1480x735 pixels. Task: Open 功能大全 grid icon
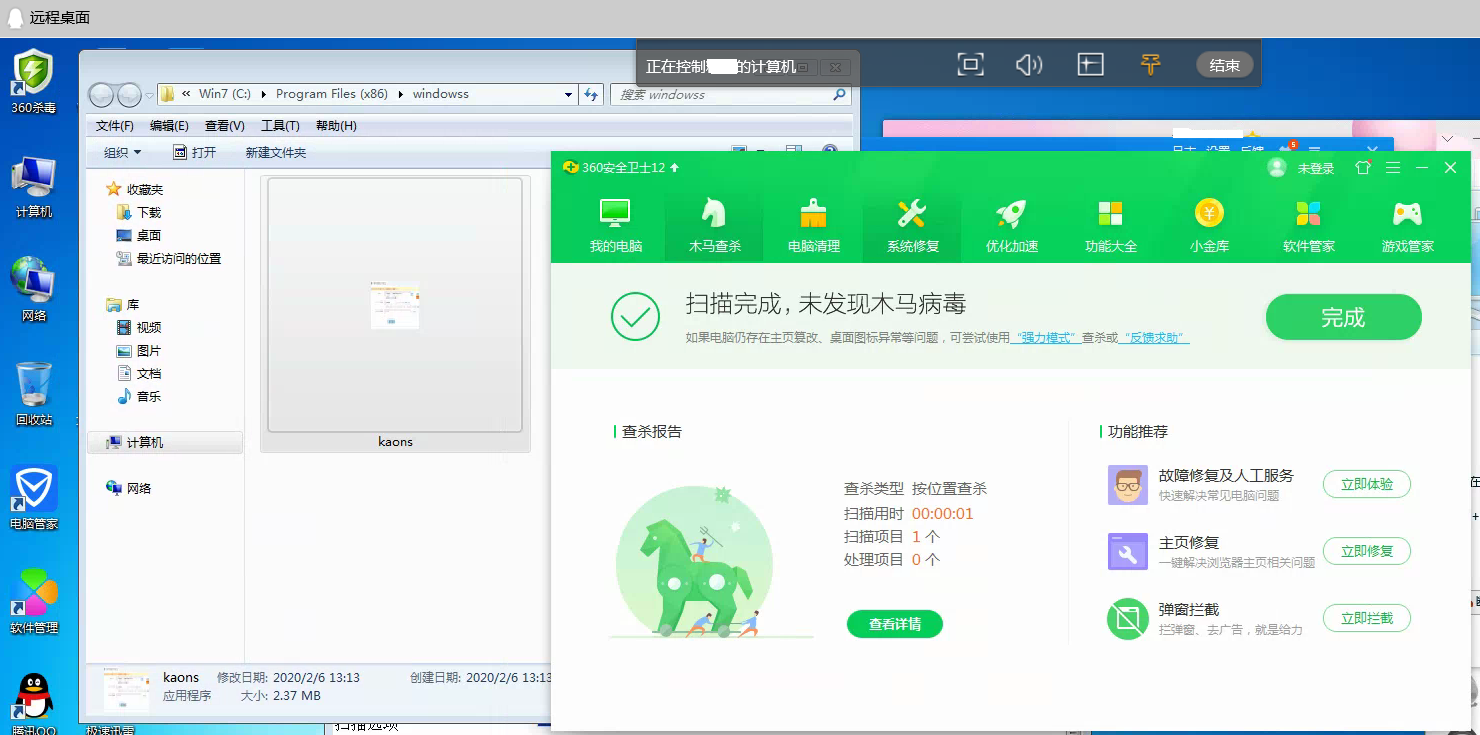point(1110,214)
